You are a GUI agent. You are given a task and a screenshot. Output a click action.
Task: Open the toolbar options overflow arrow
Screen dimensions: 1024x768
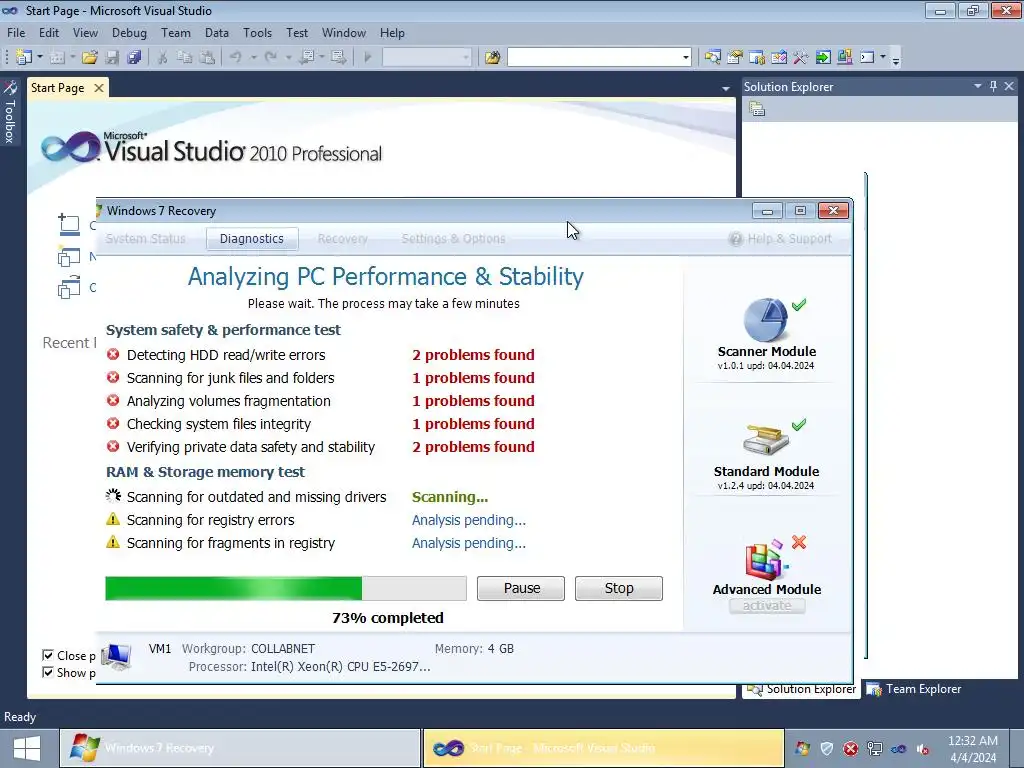click(896, 60)
